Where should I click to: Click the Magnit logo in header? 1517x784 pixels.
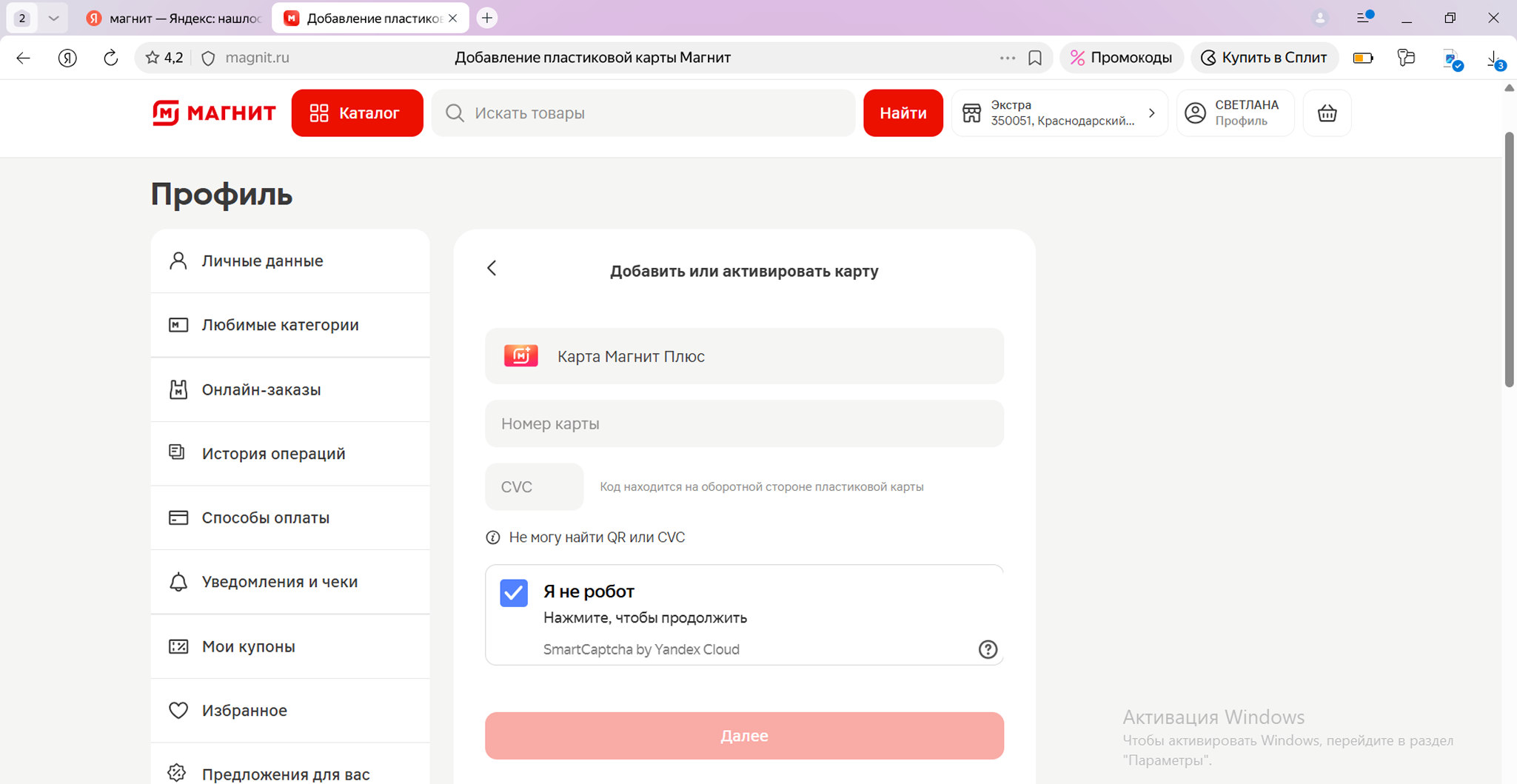(x=214, y=113)
